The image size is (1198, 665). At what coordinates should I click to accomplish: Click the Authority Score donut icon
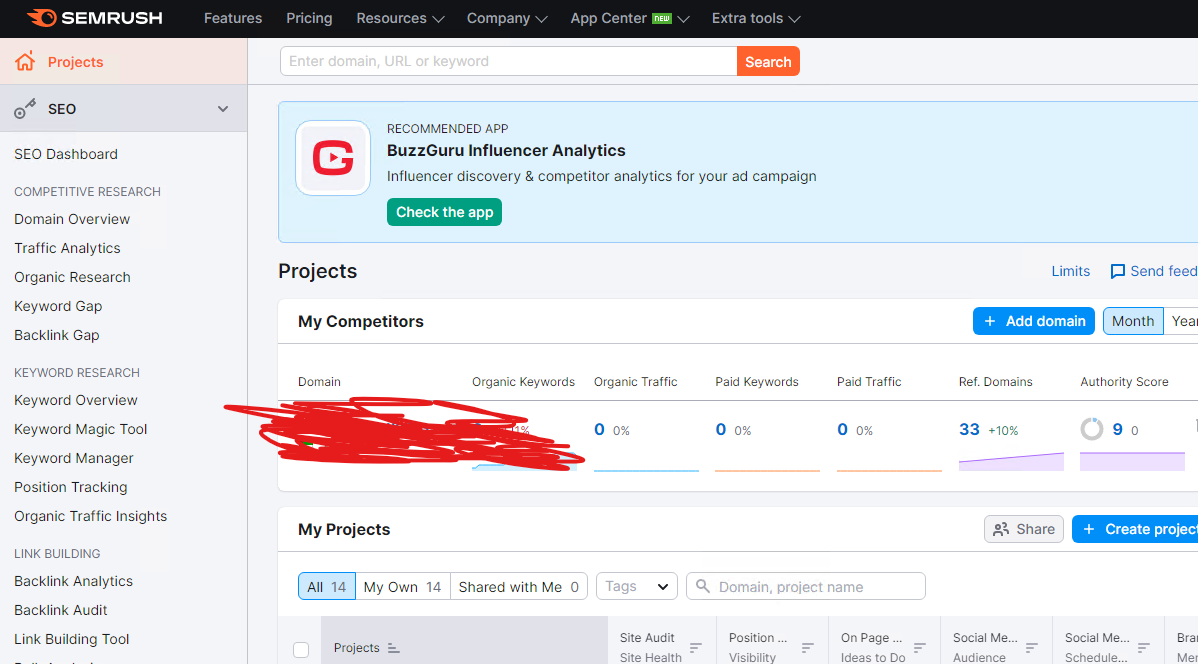click(x=1092, y=430)
